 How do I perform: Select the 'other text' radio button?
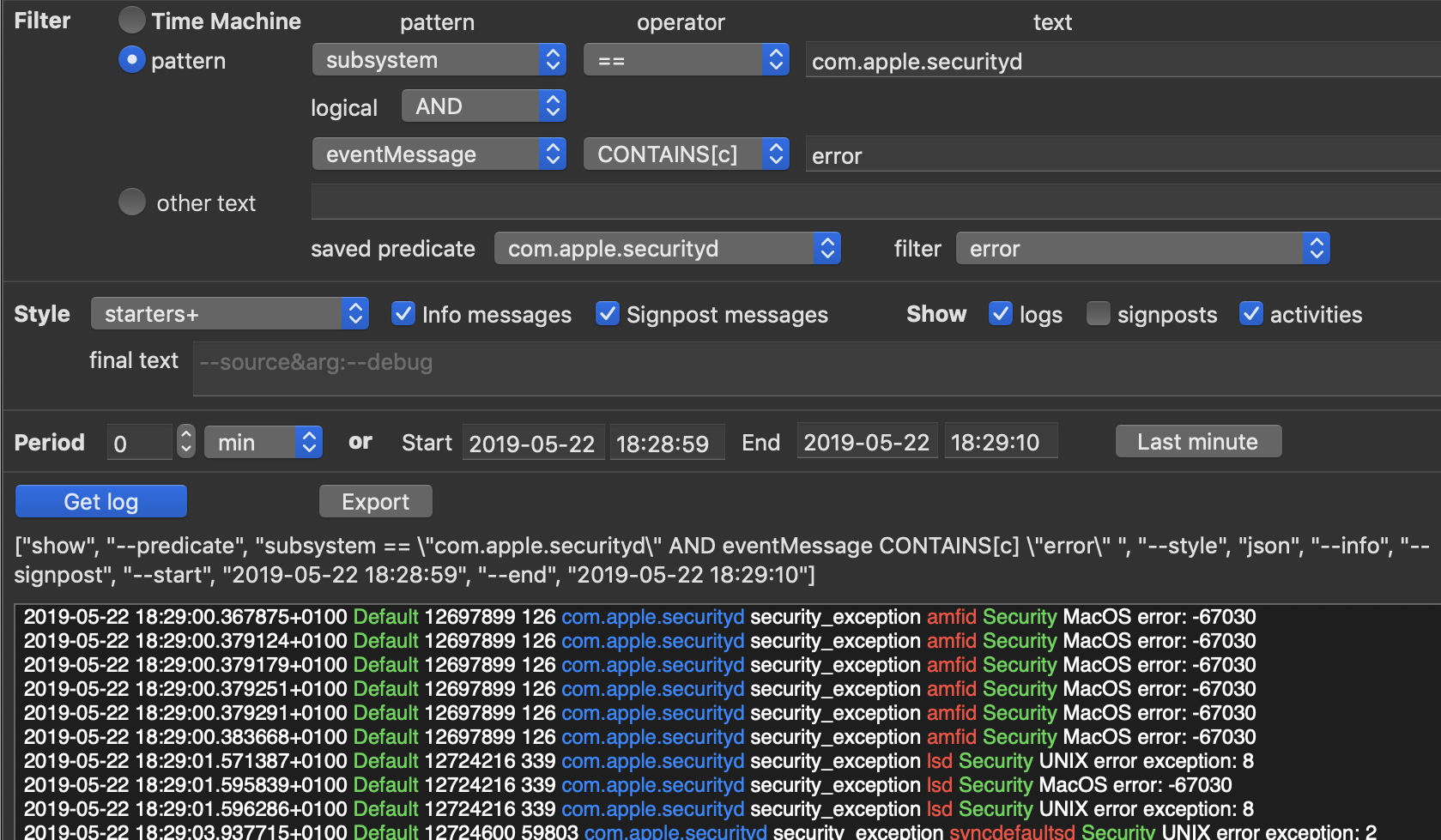[x=131, y=202]
